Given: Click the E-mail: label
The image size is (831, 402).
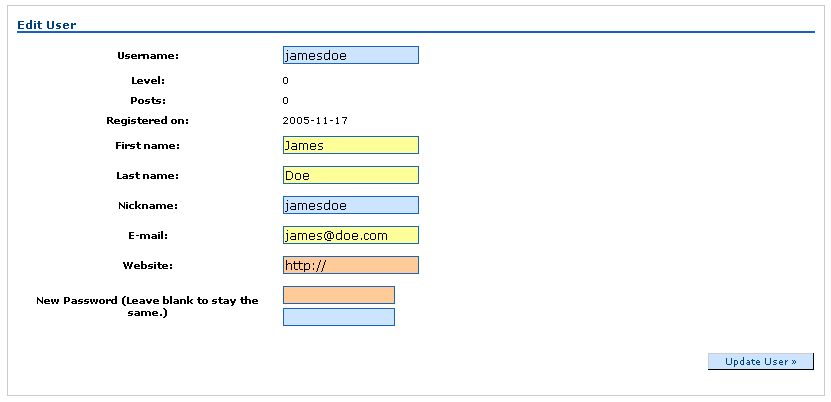Looking at the screenshot, I should [x=148, y=236].
